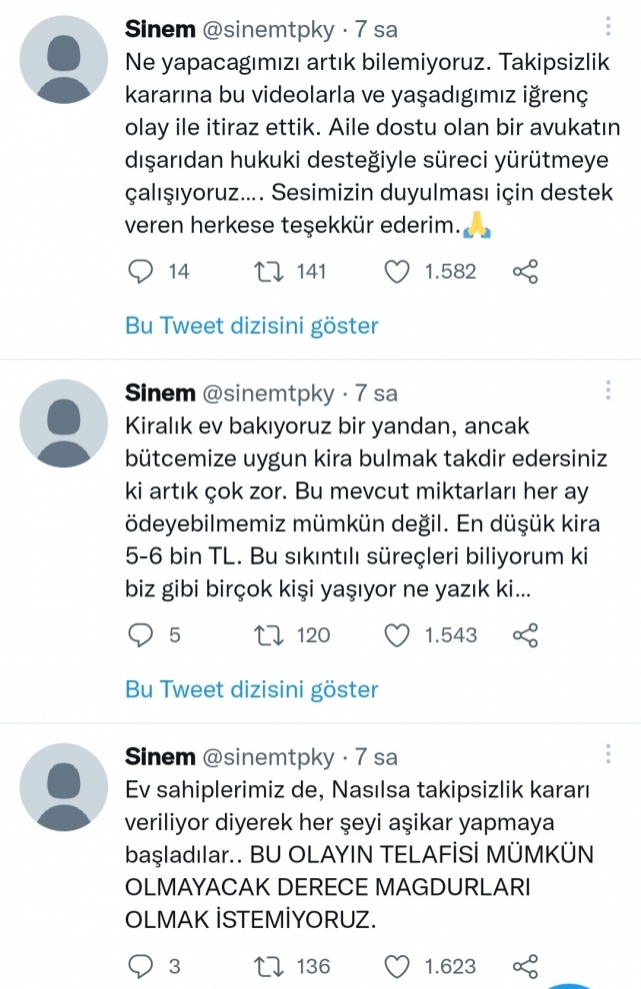
Task: Like the tweet with 1.623 likes
Action: click(x=399, y=966)
